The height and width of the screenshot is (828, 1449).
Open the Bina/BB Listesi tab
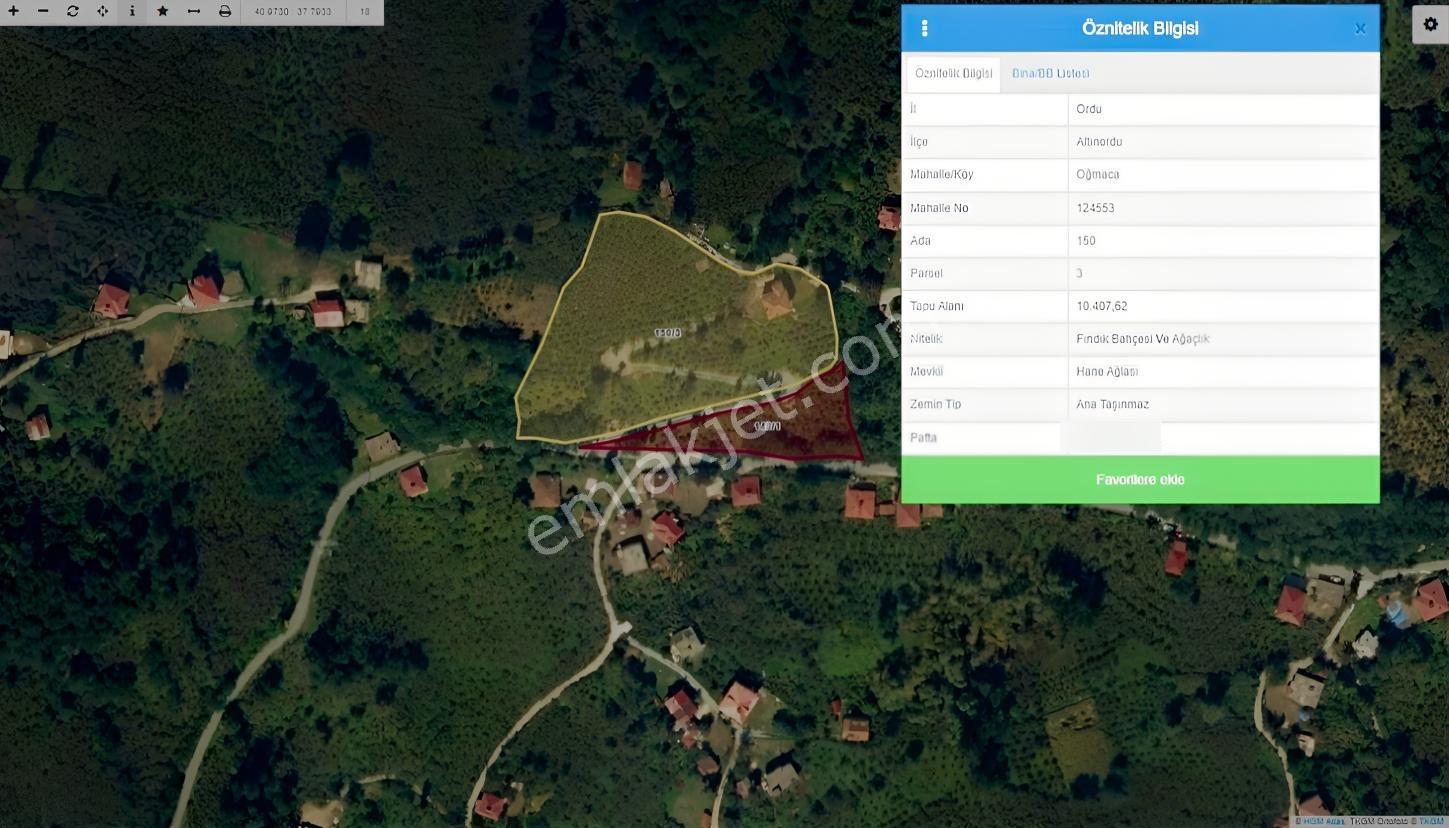tap(1051, 73)
